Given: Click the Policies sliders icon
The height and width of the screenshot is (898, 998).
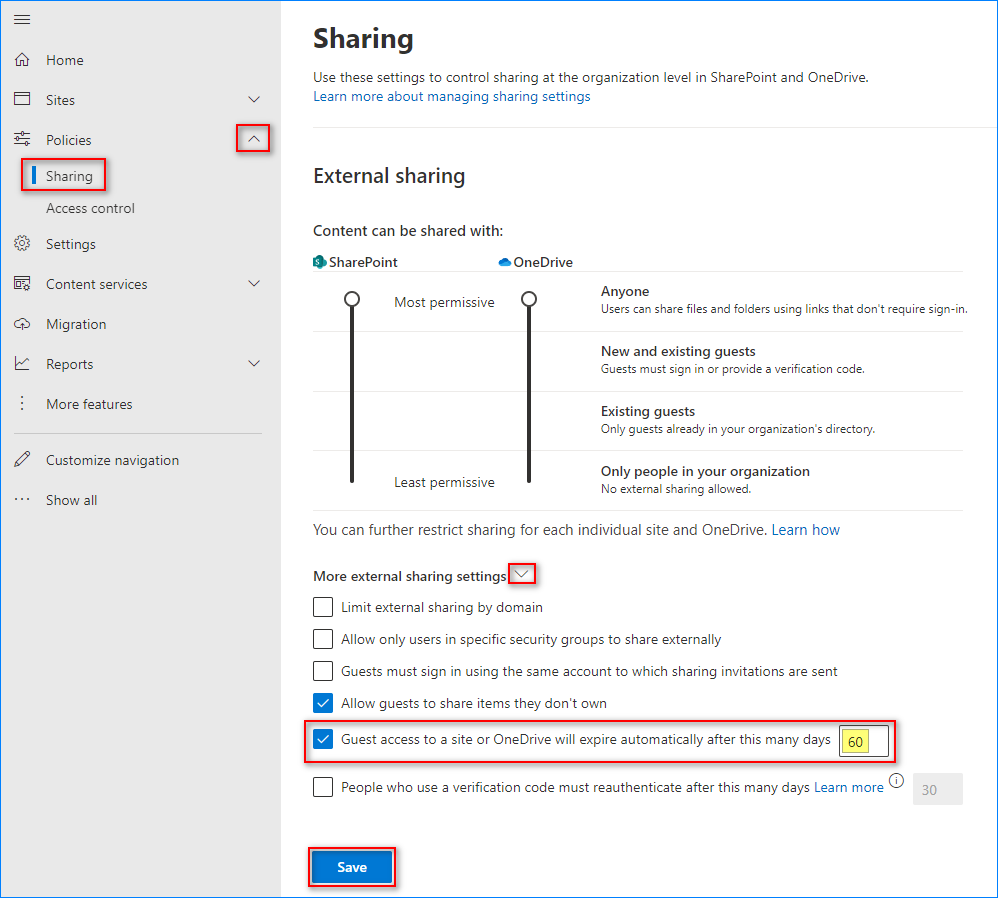Looking at the screenshot, I should click(x=22, y=139).
